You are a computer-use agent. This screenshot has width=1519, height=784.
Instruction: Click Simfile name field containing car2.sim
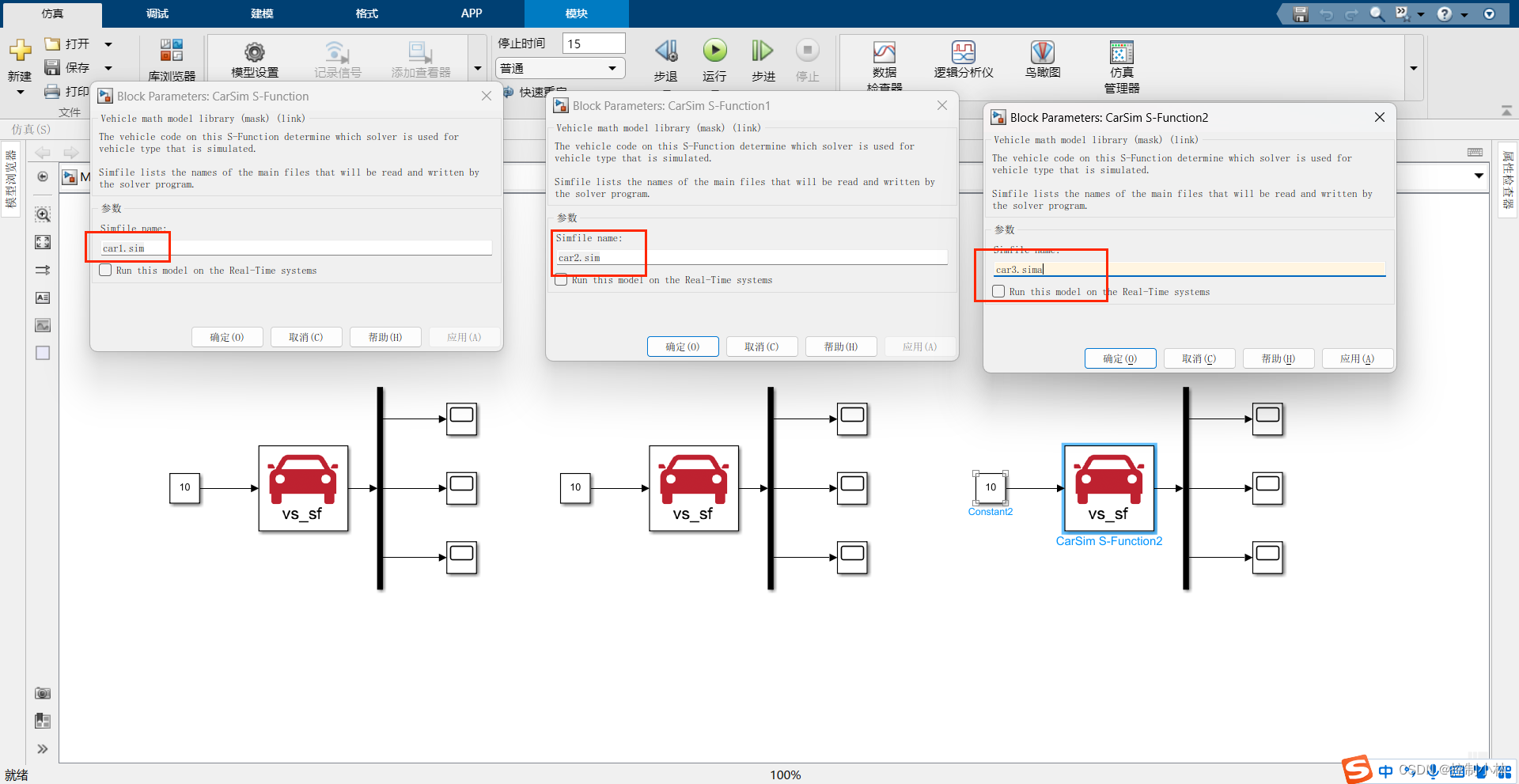pos(752,258)
